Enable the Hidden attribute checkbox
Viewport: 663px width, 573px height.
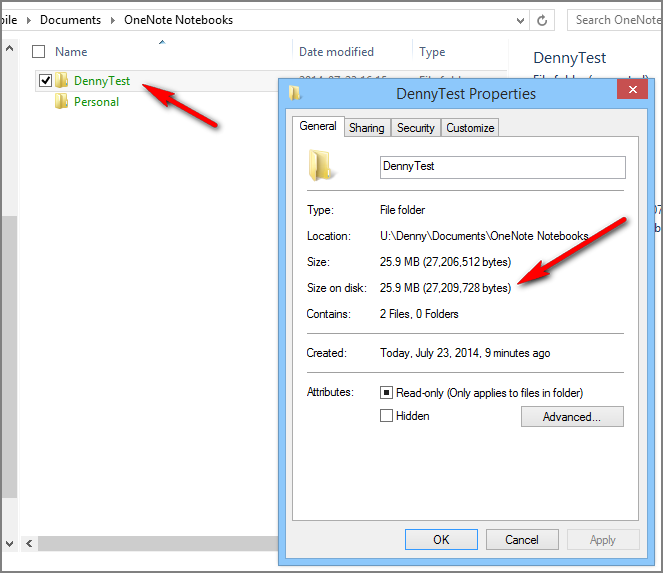386,416
